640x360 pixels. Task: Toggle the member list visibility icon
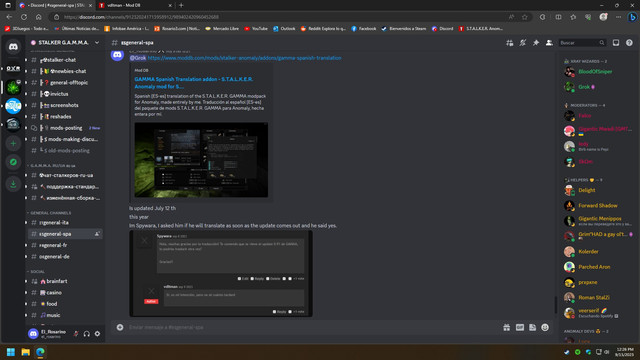(549, 42)
